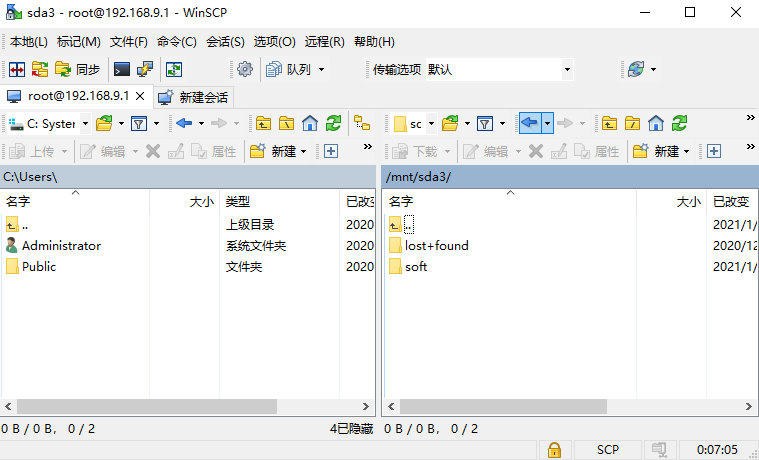The width and height of the screenshot is (759, 460).
Task: Open the 帮助(H) menu
Action: coord(374,42)
